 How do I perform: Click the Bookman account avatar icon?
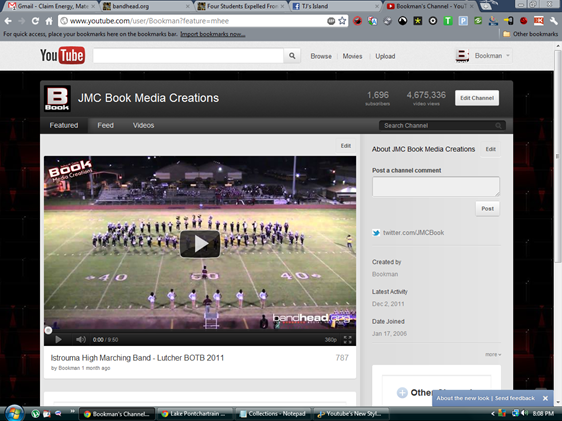(462, 56)
